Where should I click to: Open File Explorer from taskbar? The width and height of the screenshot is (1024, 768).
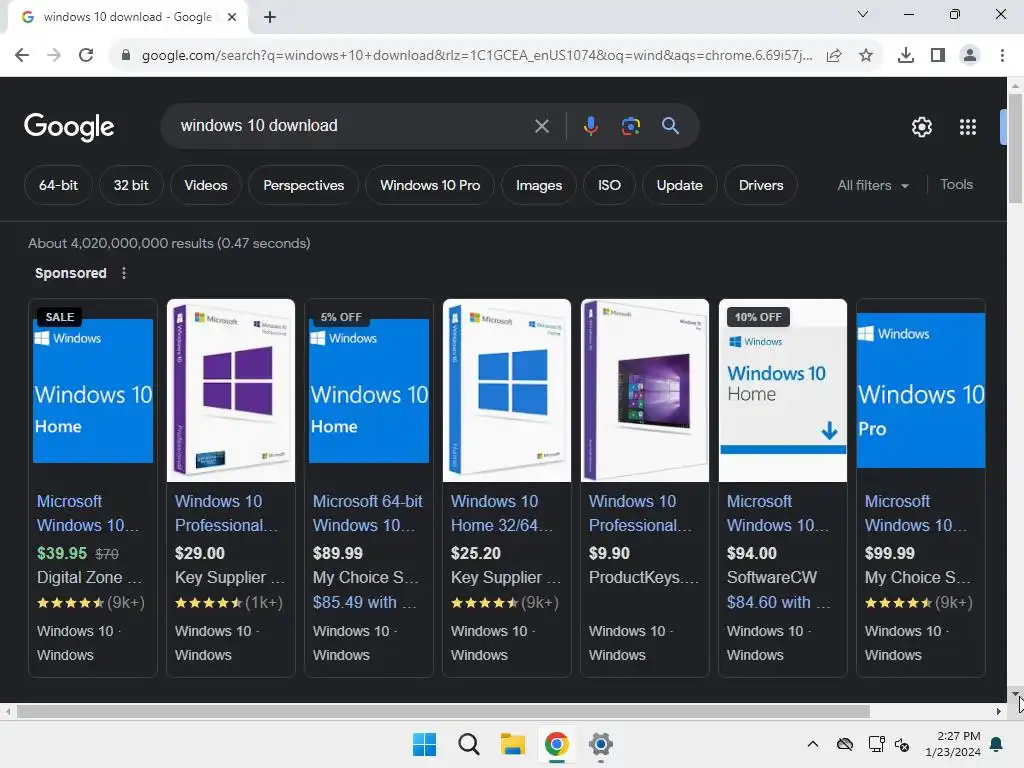(x=513, y=744)
